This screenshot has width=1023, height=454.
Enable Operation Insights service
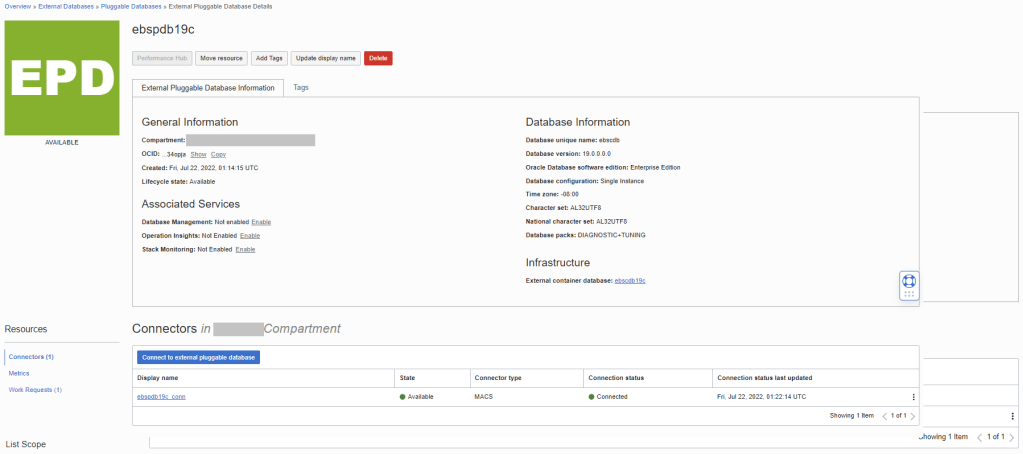pos(250,235)
